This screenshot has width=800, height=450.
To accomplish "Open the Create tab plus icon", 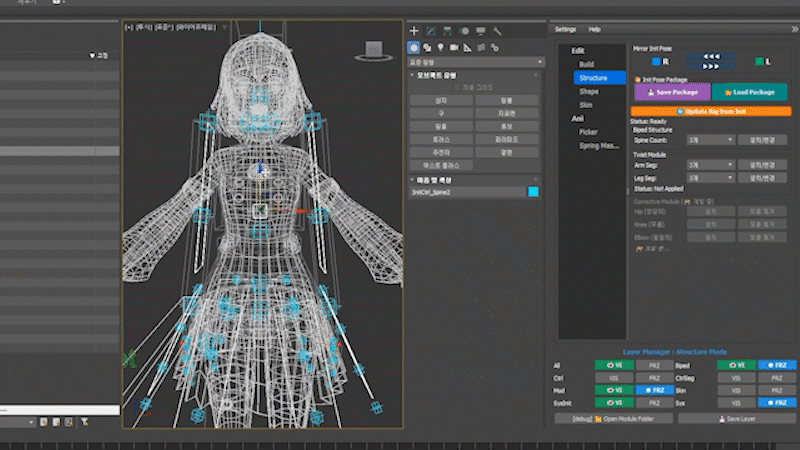I will (414, 31).
